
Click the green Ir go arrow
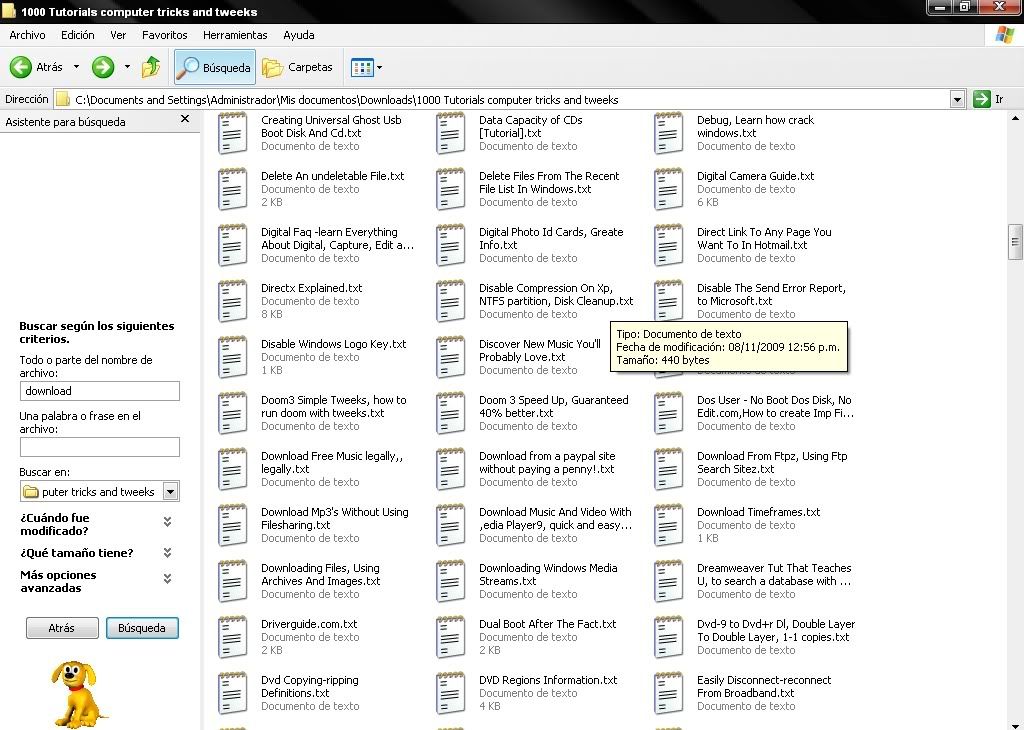tap(981, 99)
